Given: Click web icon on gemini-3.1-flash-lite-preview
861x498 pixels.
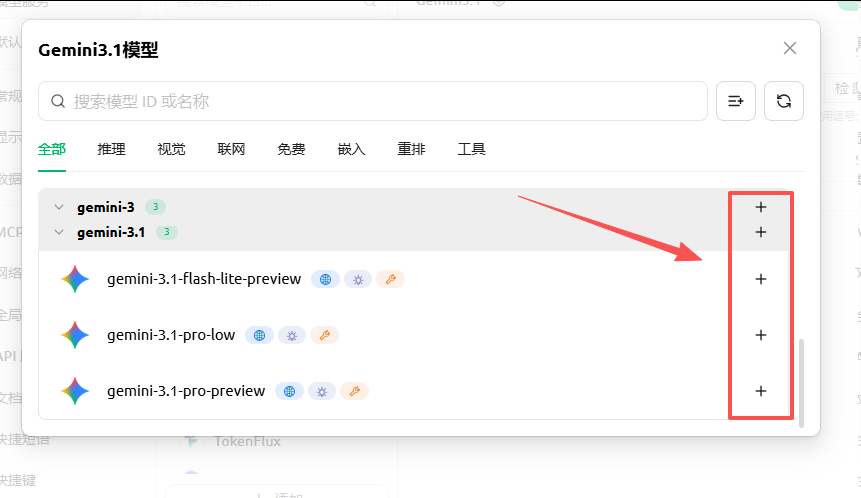Looking at the screenshot, I should pos(326,279).
